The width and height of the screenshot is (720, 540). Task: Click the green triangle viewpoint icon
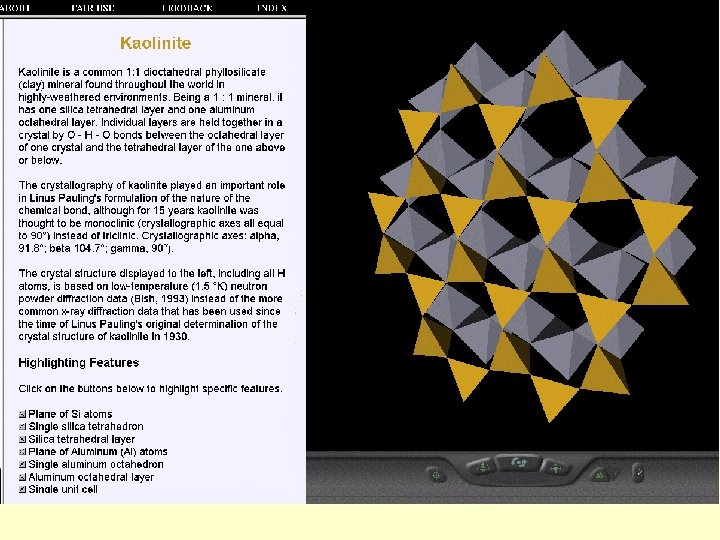coord(600,475)
